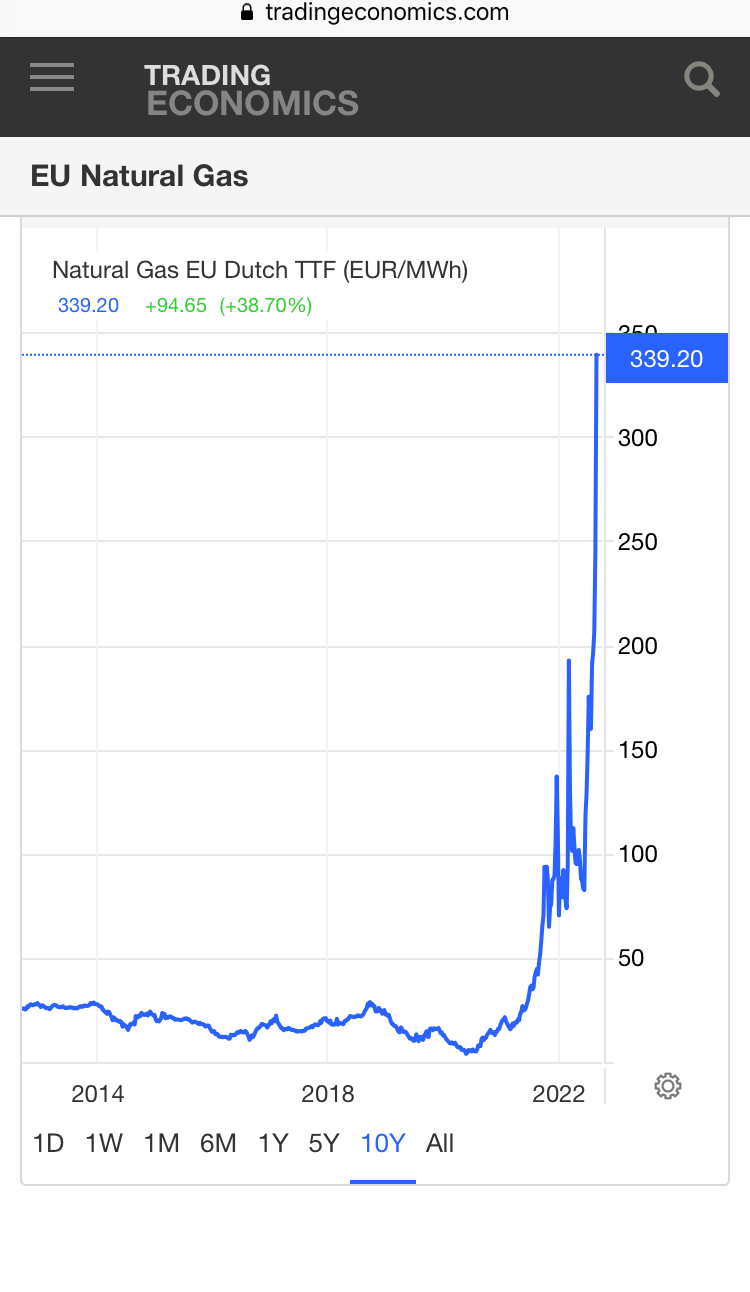Click the 2018 x-axis marker
This screenshot has width=750, height=1292.
328,1094
